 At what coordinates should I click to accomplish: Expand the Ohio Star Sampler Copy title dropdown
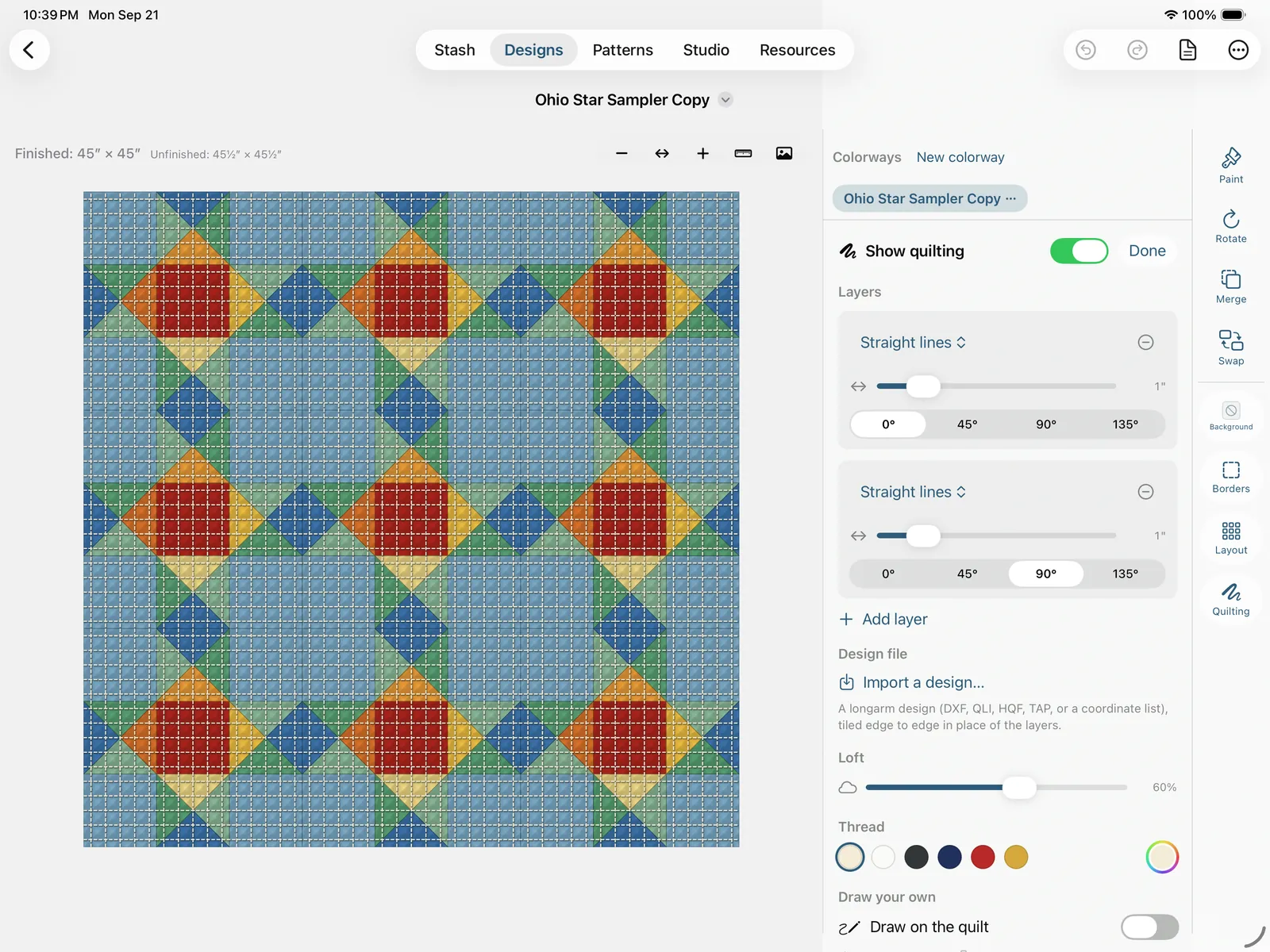725,100
